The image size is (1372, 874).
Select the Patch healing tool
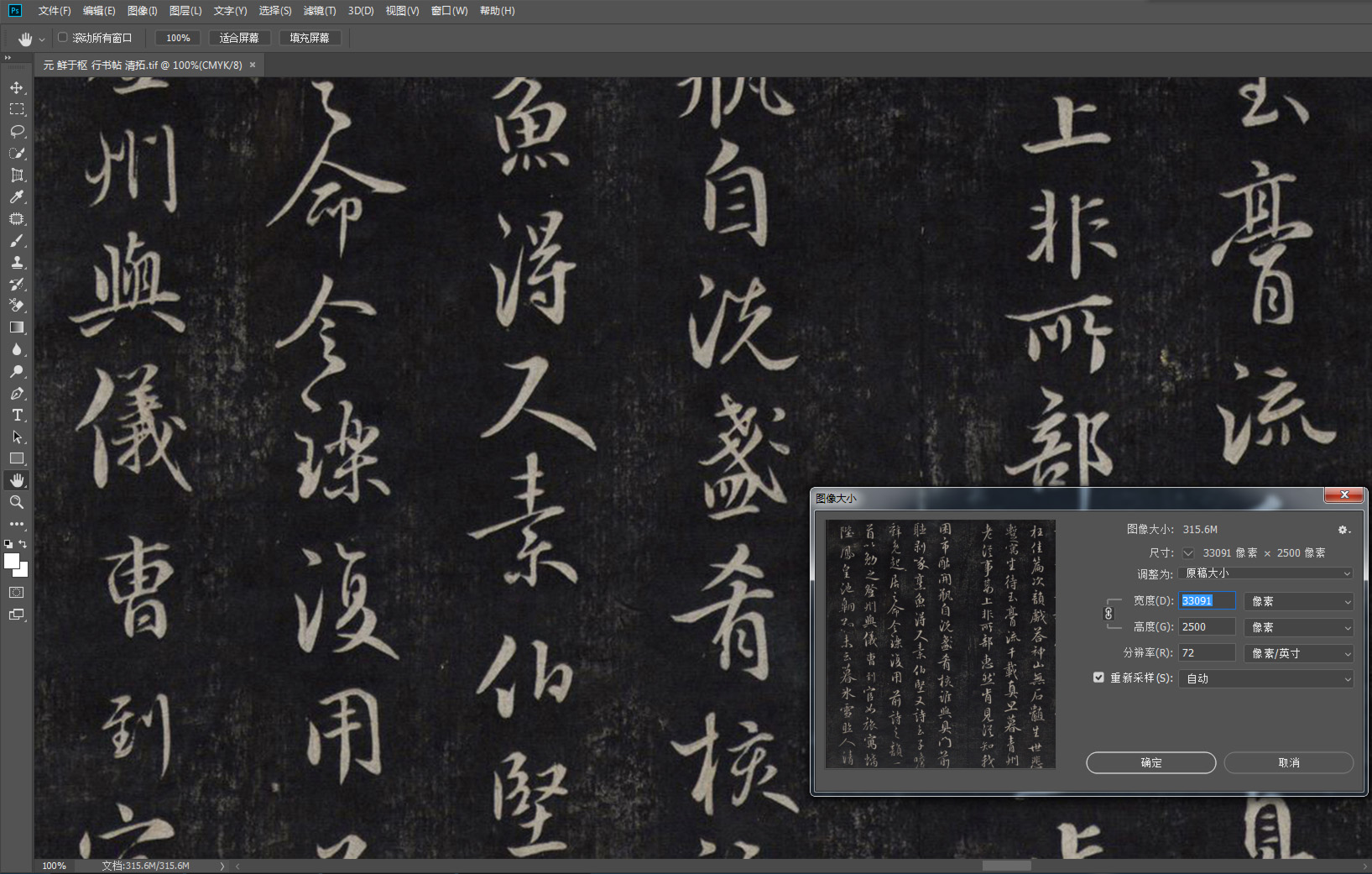[x=17, y=218]
